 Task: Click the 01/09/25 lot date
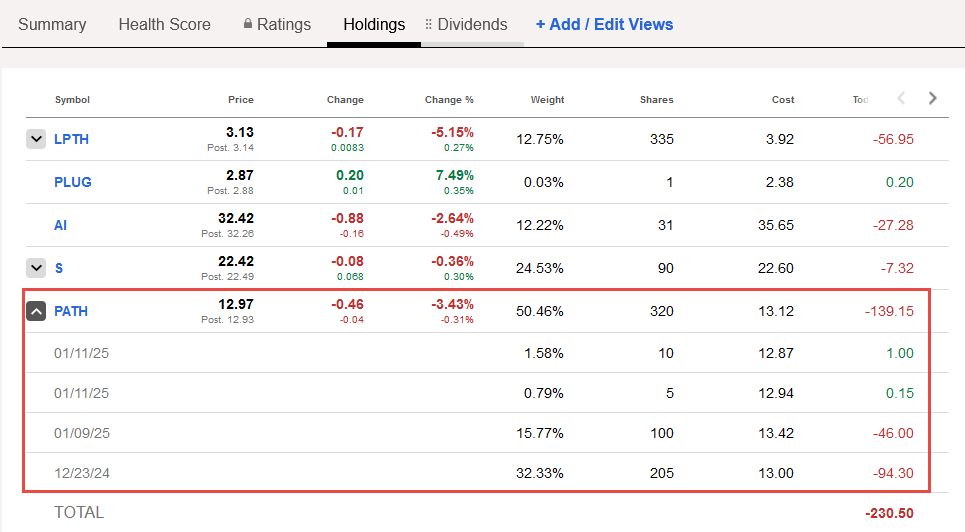coord(82,433)
